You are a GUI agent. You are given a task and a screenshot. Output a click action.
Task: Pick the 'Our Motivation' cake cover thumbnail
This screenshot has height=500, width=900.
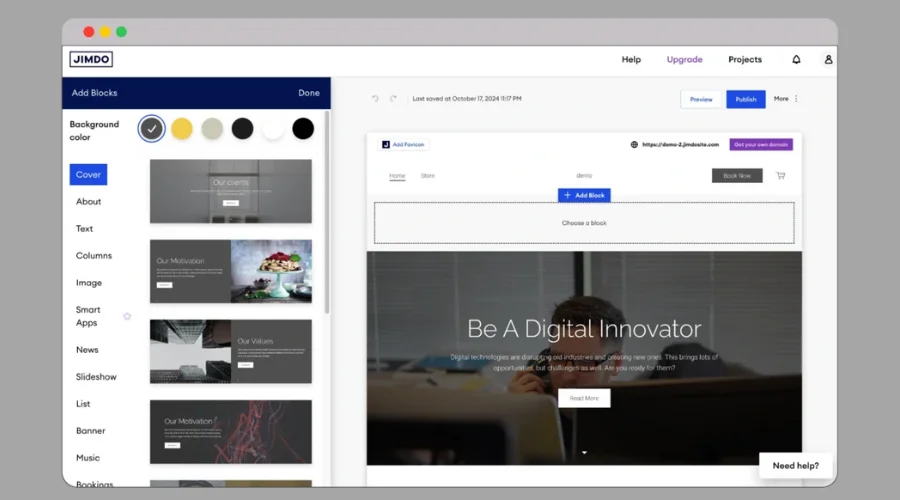point(231,272)
